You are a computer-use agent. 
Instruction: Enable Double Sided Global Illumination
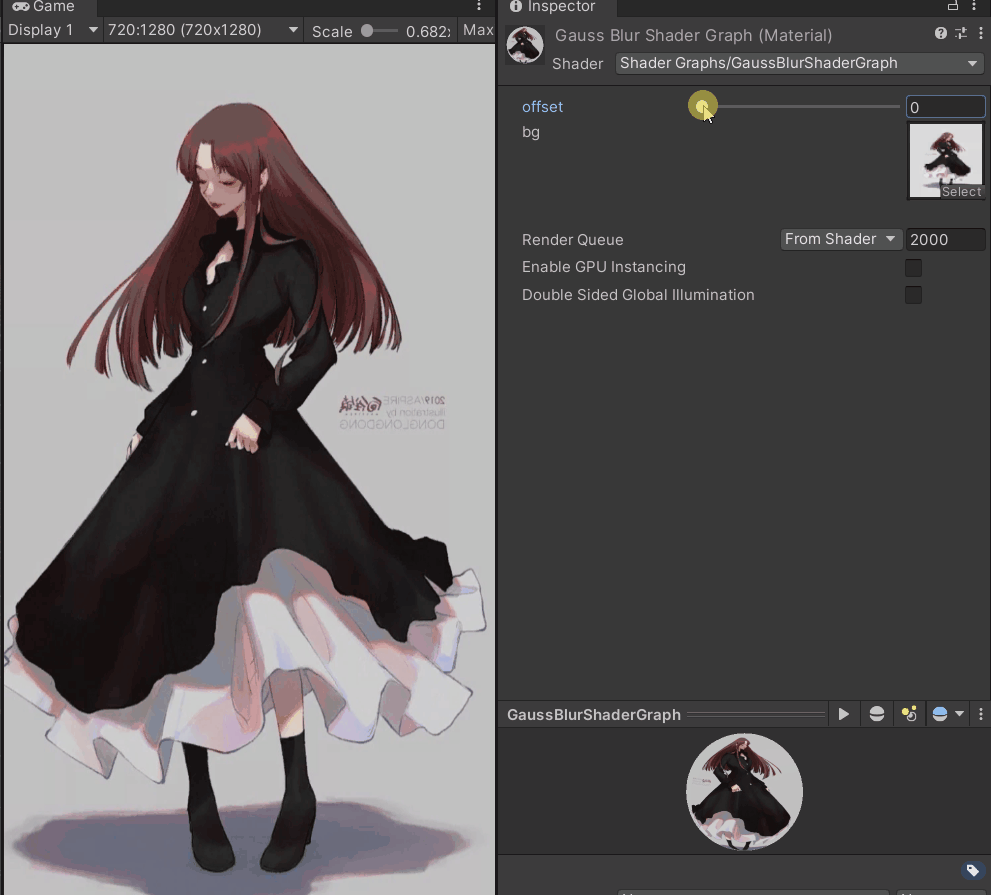click(x=913, y=295)
